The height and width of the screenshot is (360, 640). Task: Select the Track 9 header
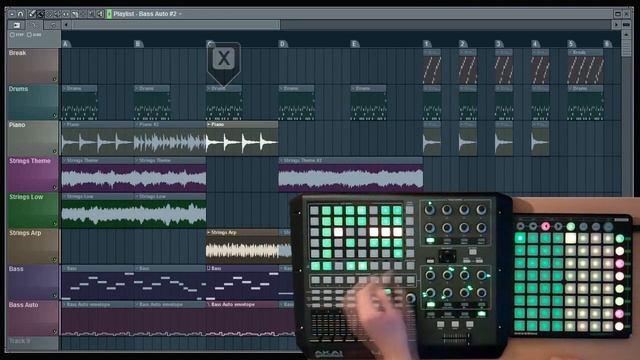point(33,342)
